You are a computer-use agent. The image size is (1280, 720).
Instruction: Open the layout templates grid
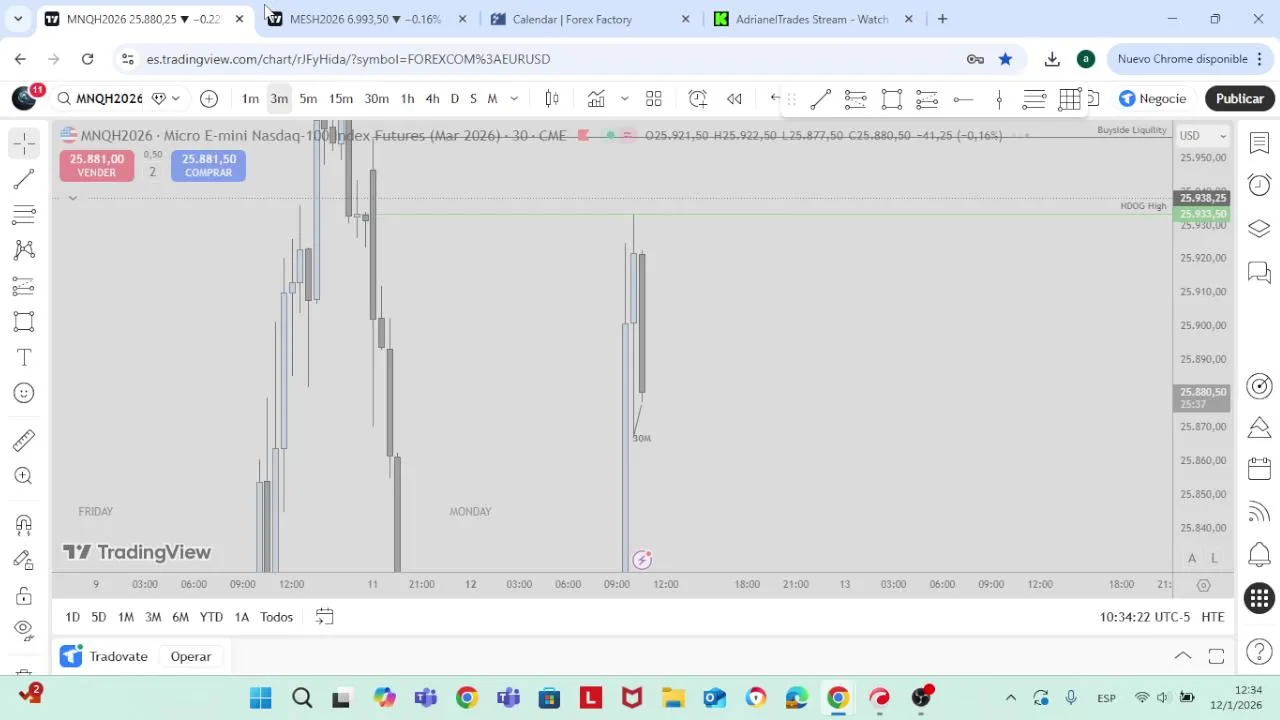tap(654, 98)
